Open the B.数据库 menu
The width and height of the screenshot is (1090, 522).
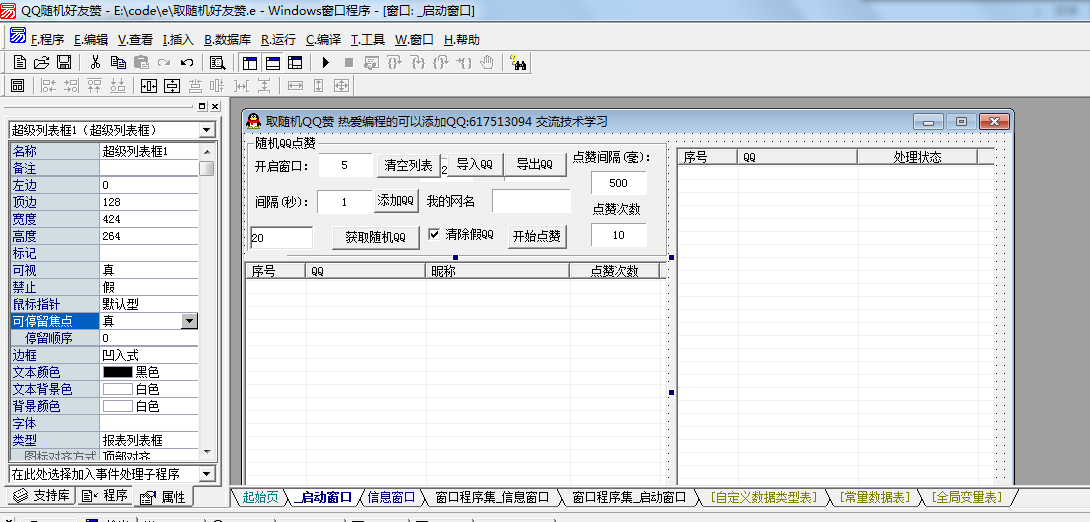227,40
